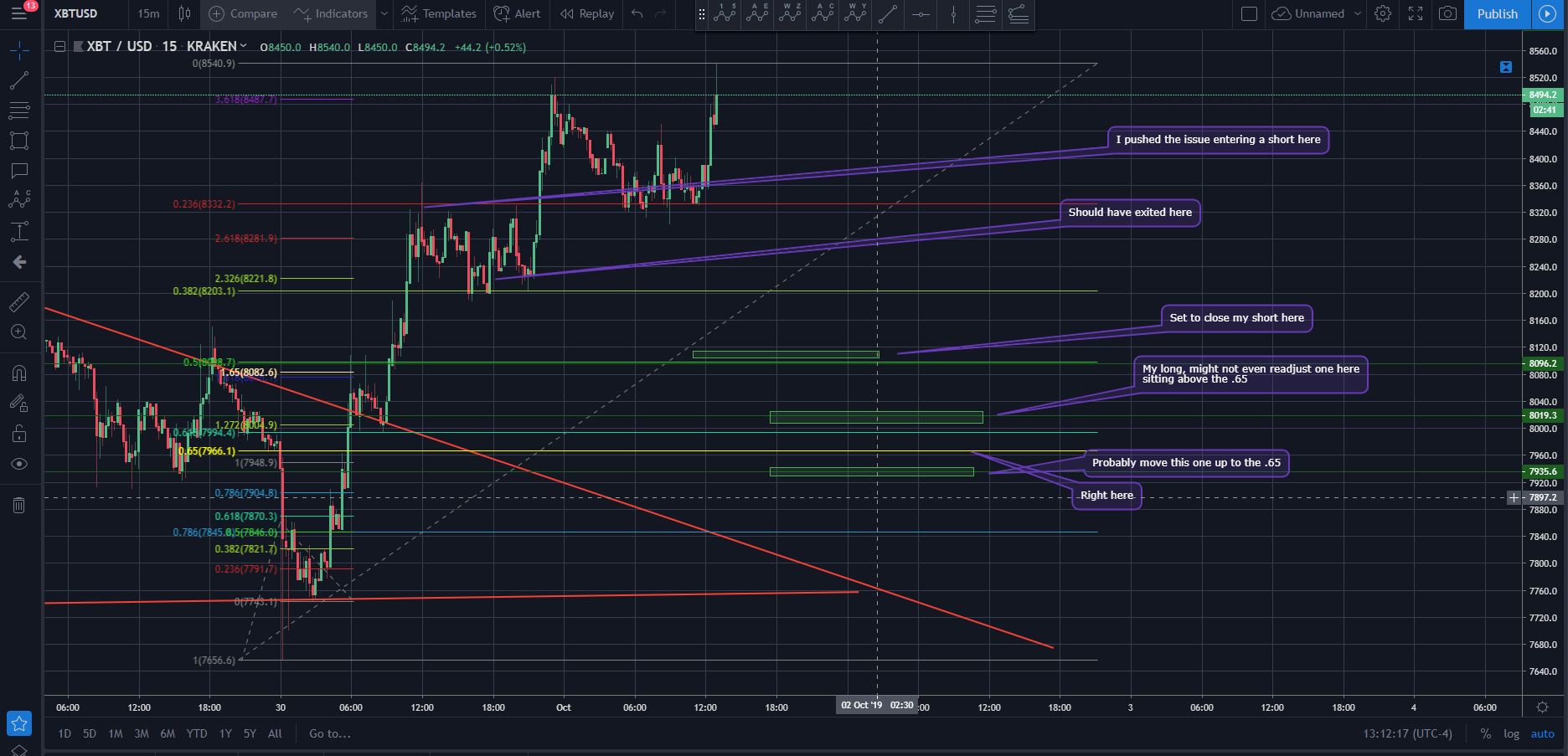Open the 15m interval dropdown
The height and width of the screenshot is (756, 1568).
tap(148, 13)
